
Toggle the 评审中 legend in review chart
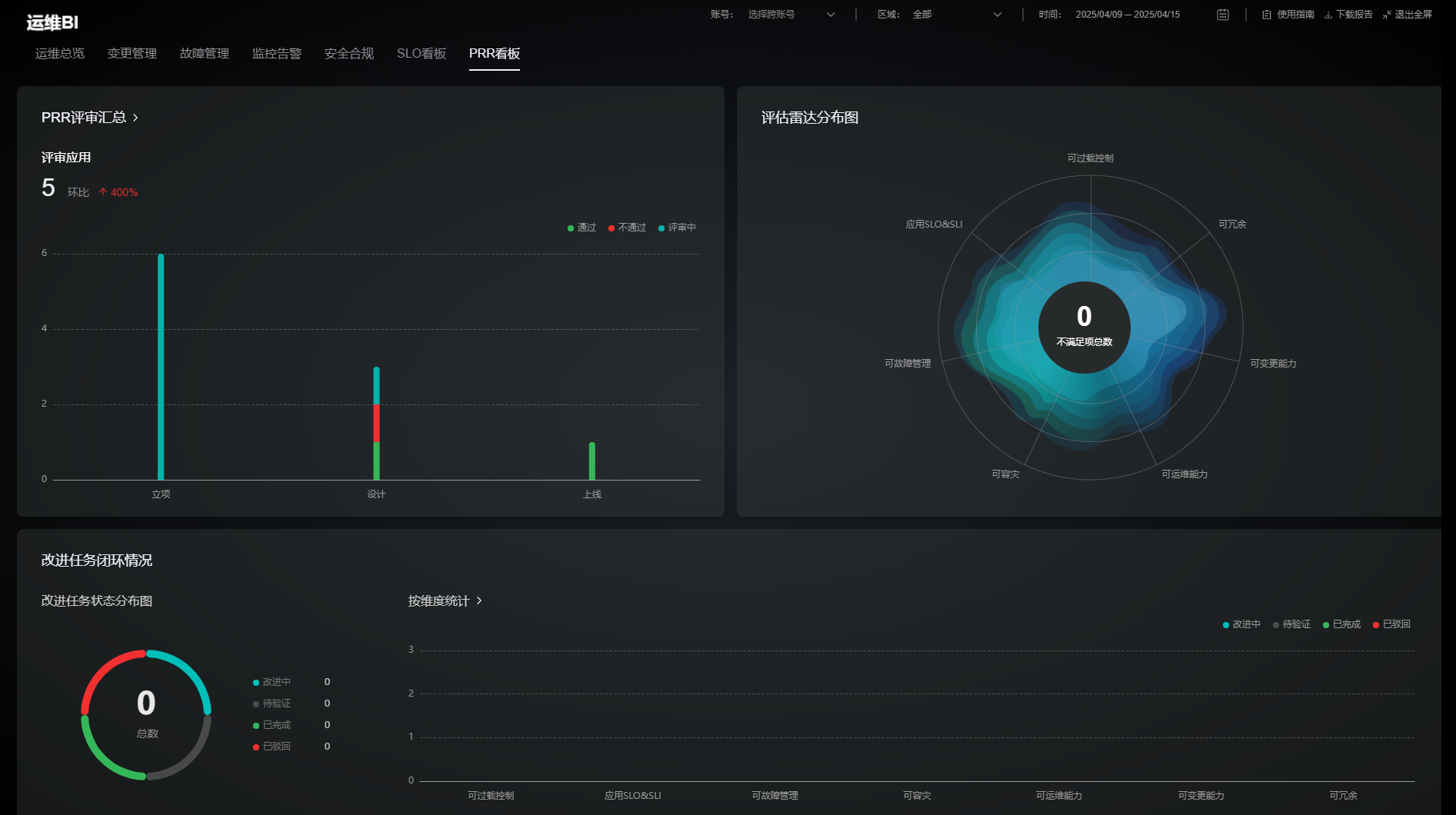coord(678,228)
